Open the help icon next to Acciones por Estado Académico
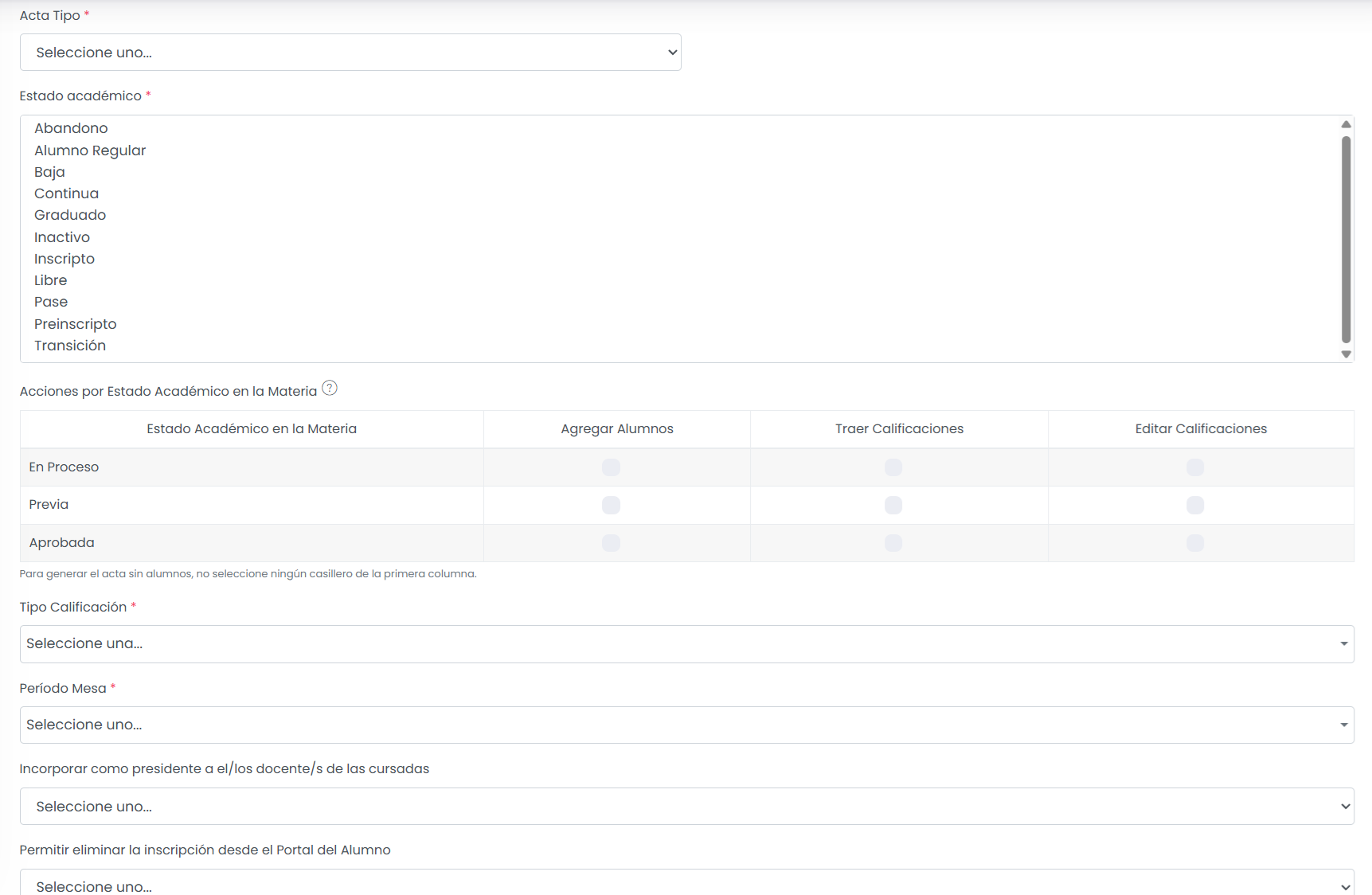The image size is (1372, 895). [x=330, y=389]
